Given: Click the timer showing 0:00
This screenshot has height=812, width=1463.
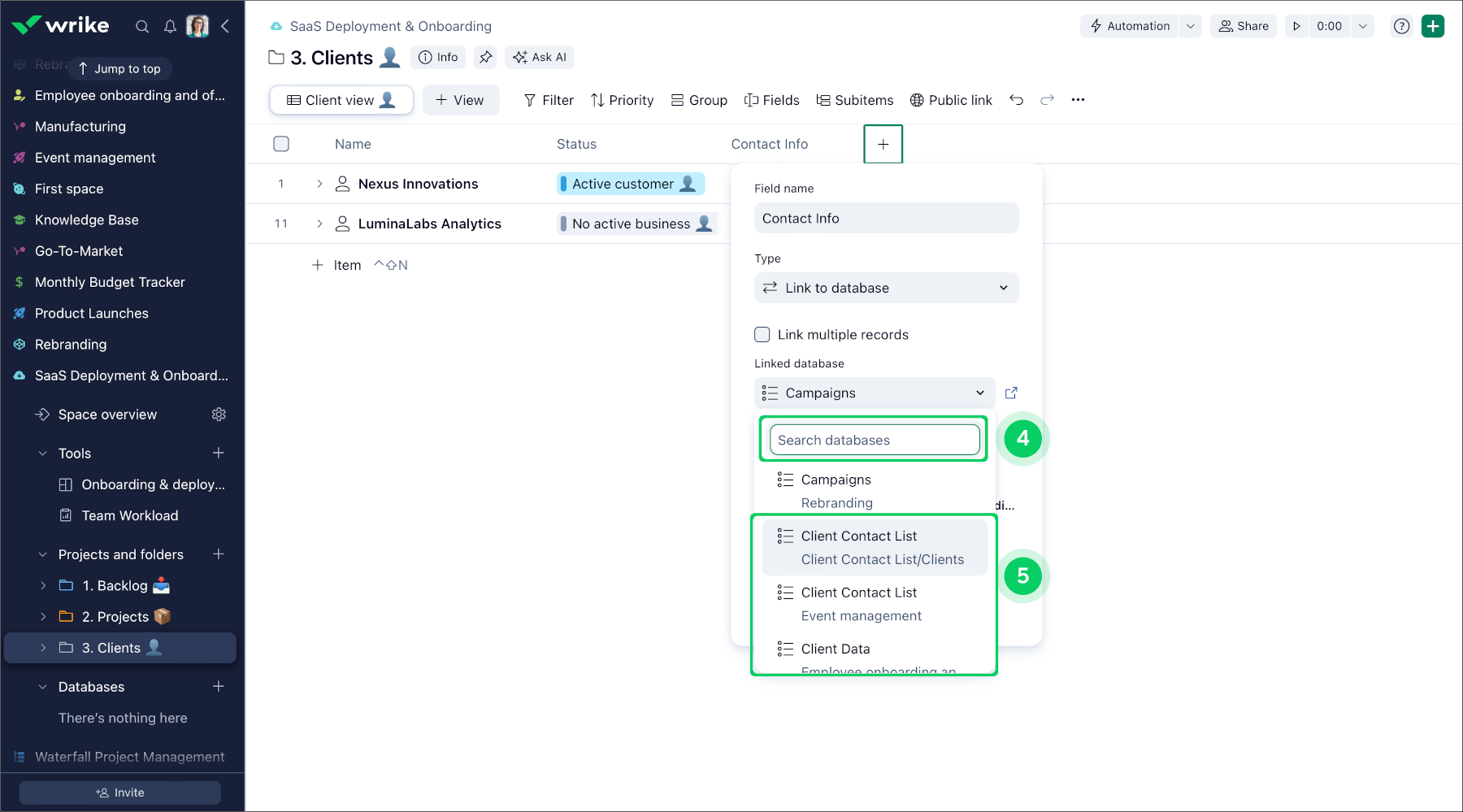Looking at the screenshot, I should 1330,26.
